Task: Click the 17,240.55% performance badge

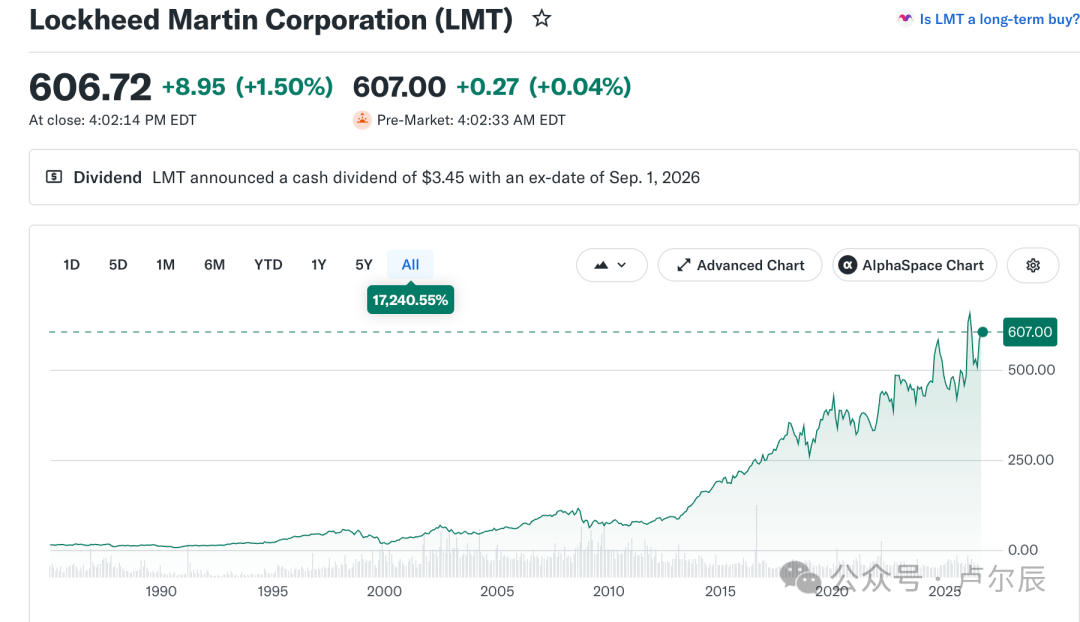Action: pos(411,300)
